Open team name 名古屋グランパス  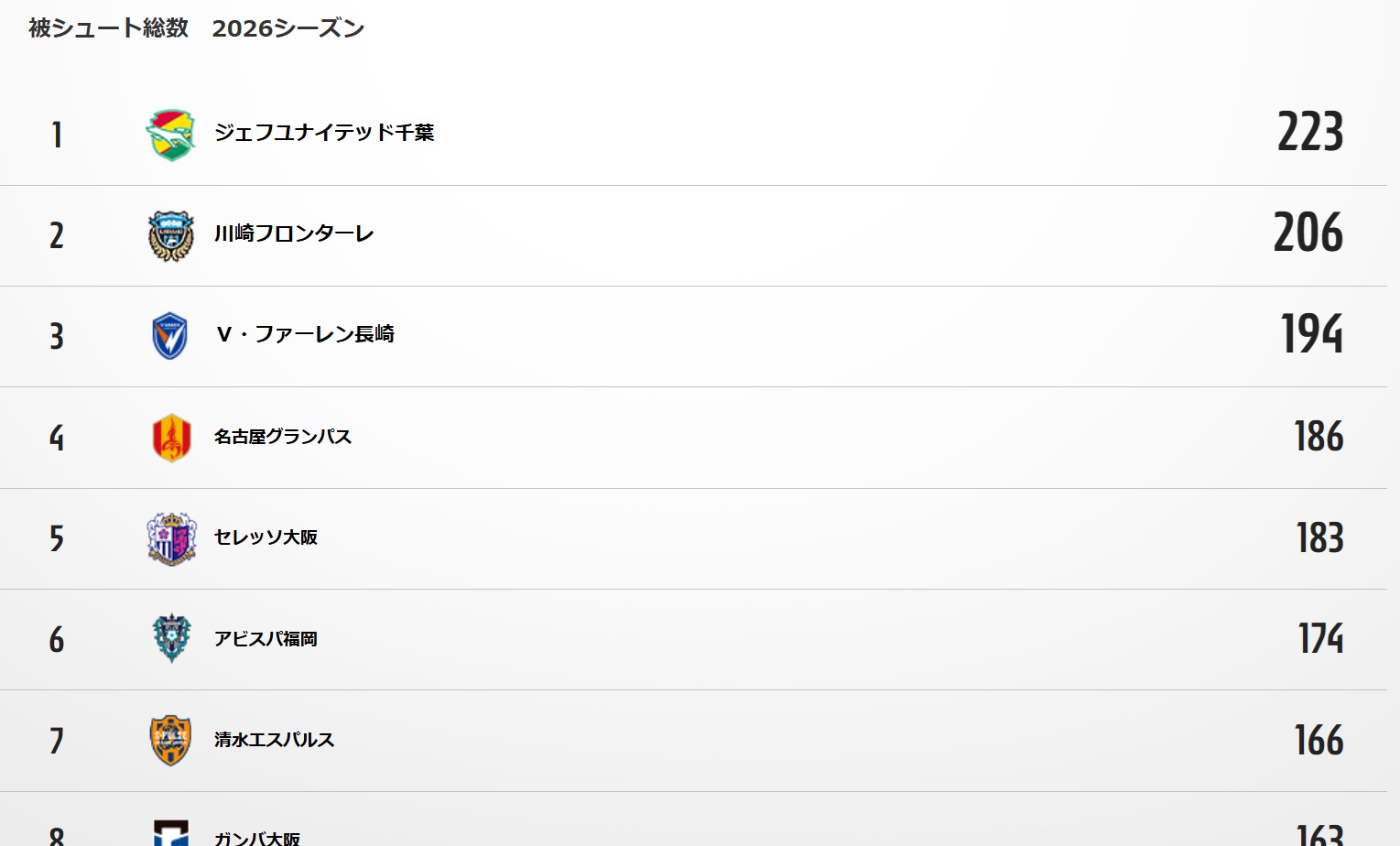283,437
